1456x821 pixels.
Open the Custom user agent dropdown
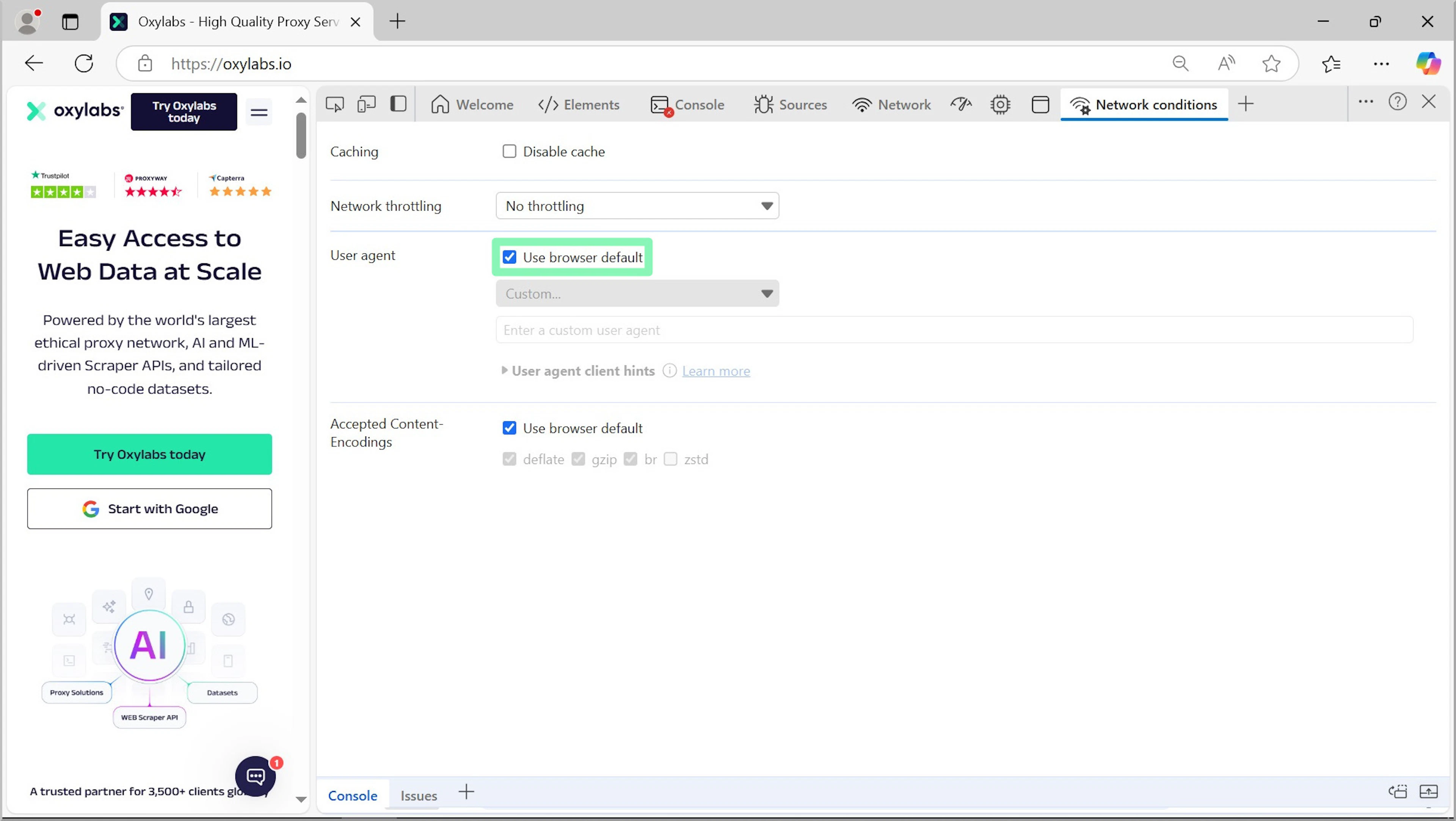[637, 294]
